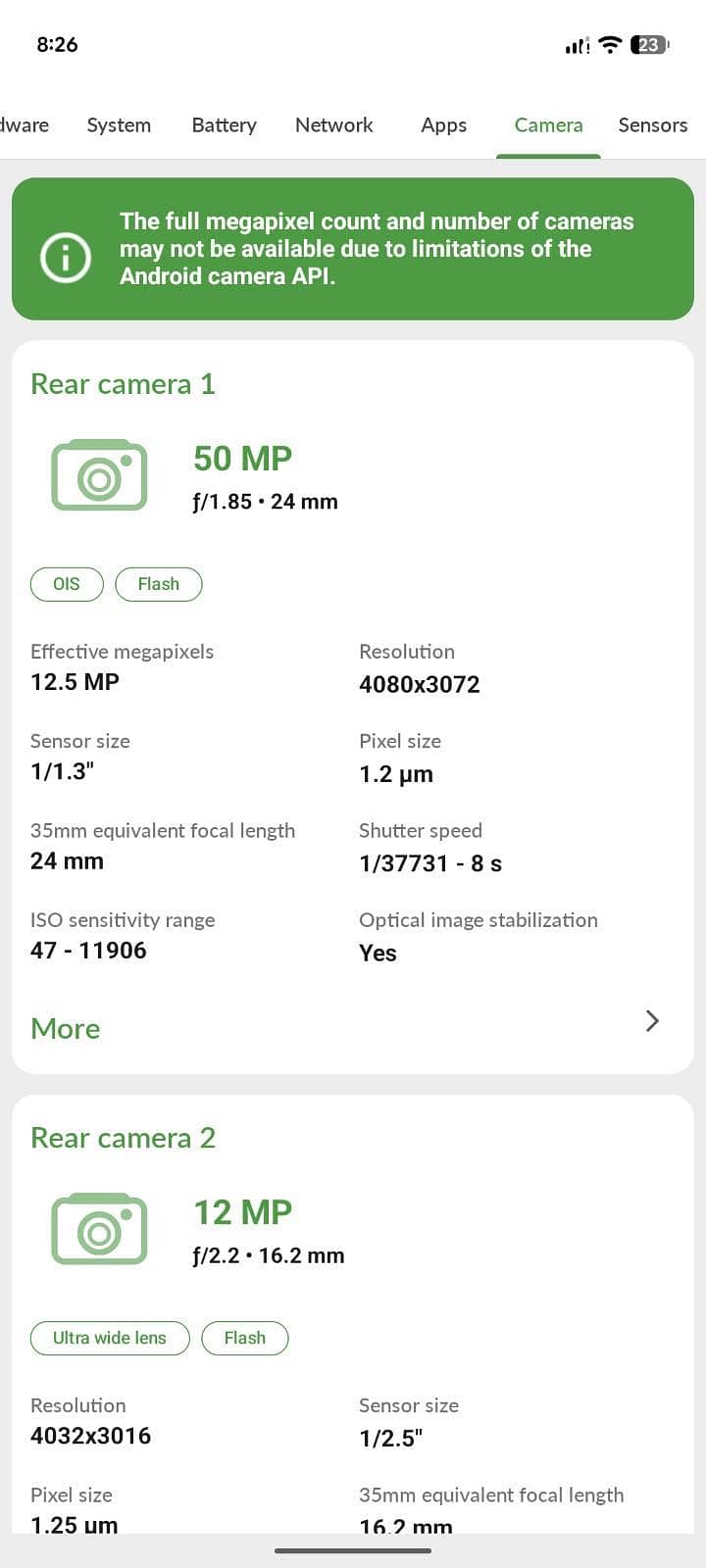Tap the info icon in green banner
This screenshot has width=706, height=1568.
pos(66,258)
